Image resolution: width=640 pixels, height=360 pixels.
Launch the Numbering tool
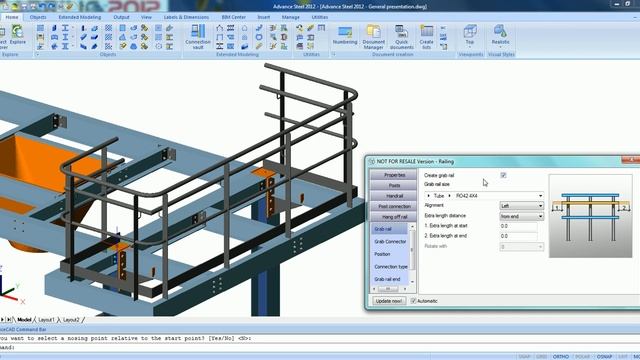pyautogui.click(x=345, y=36)
